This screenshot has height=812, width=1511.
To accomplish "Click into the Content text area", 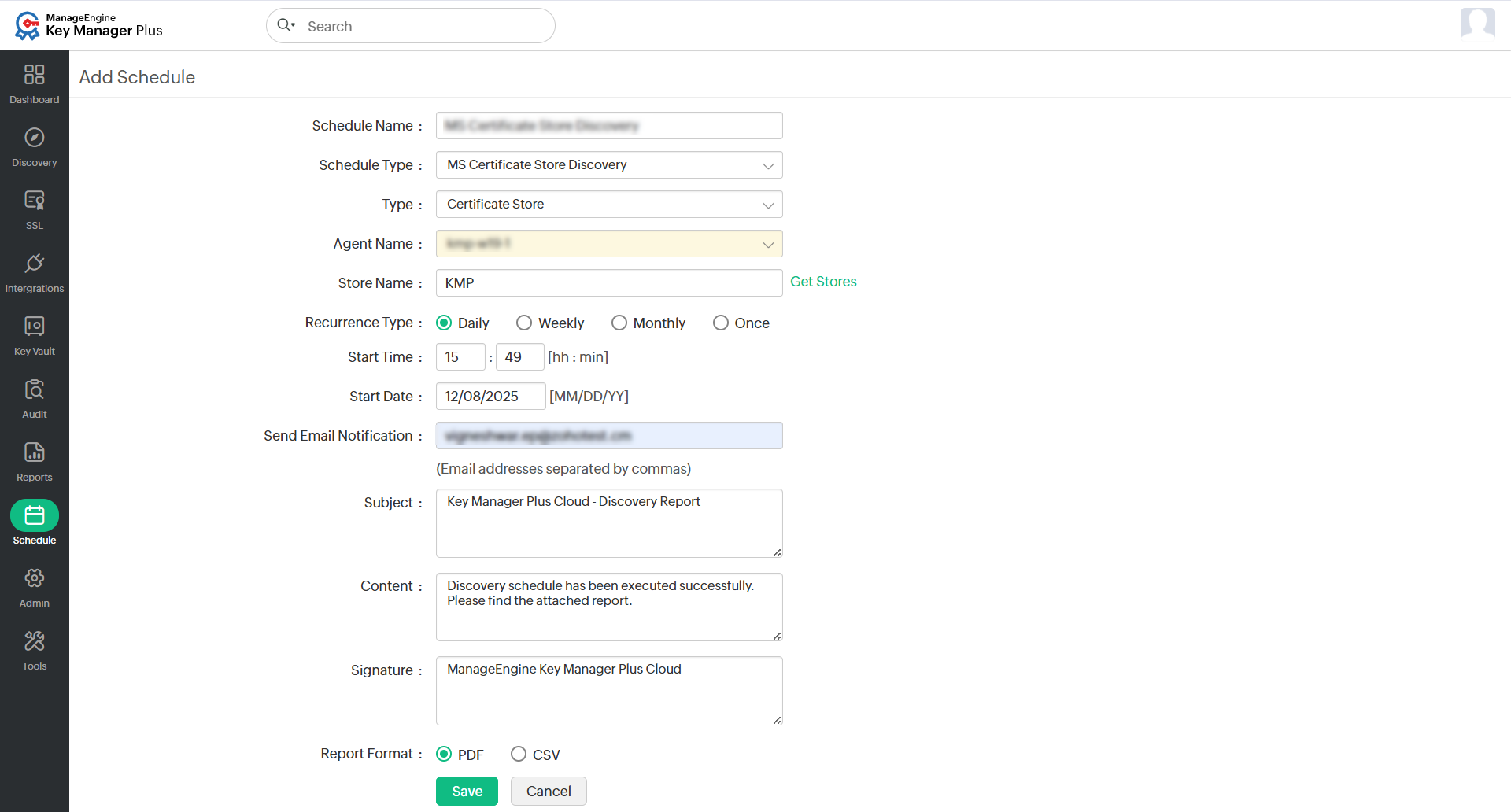I will click(609, 607).
